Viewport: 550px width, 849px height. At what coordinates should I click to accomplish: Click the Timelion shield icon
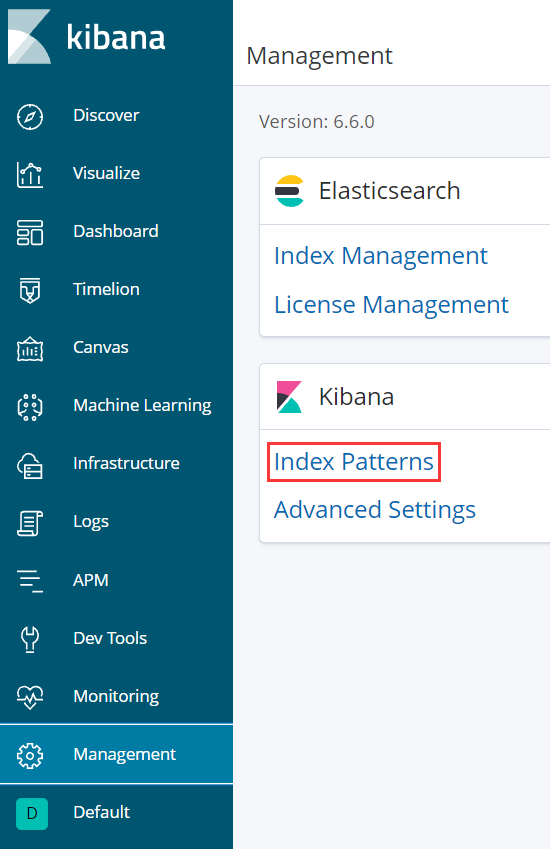point(30,291)
